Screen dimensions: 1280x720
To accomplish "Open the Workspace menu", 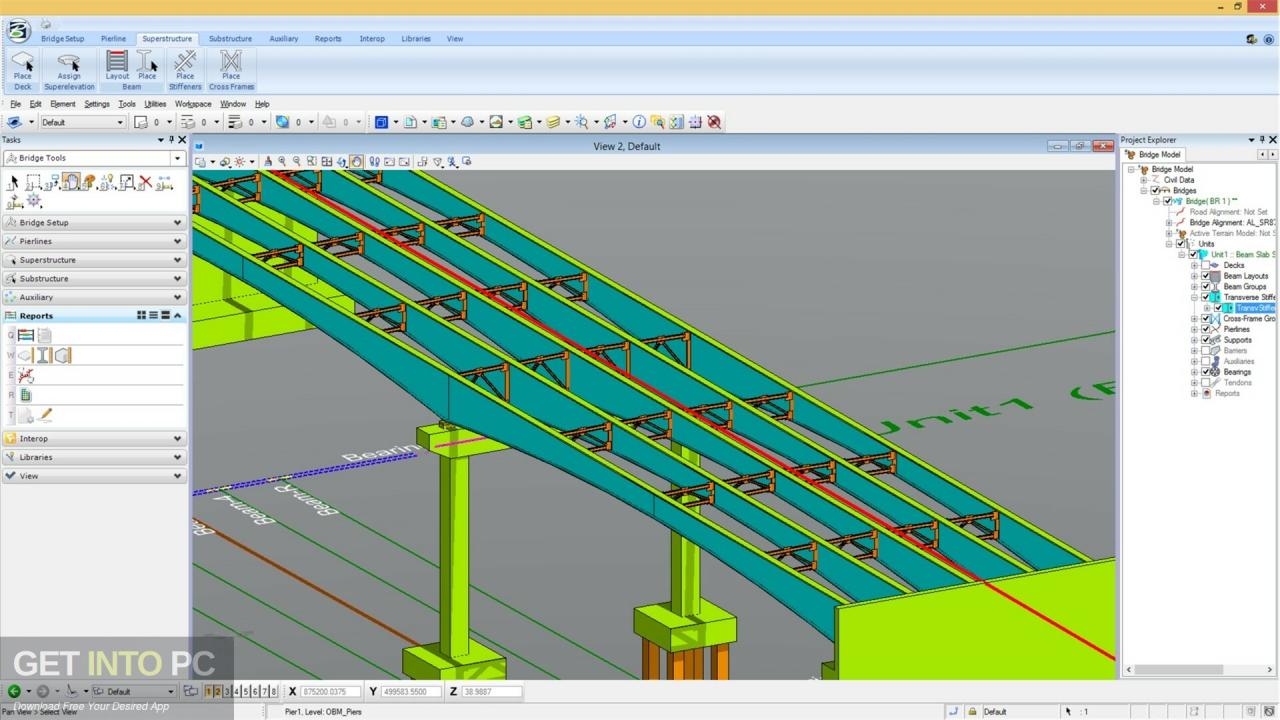I will pyautogui.click(x=193, y=104).
